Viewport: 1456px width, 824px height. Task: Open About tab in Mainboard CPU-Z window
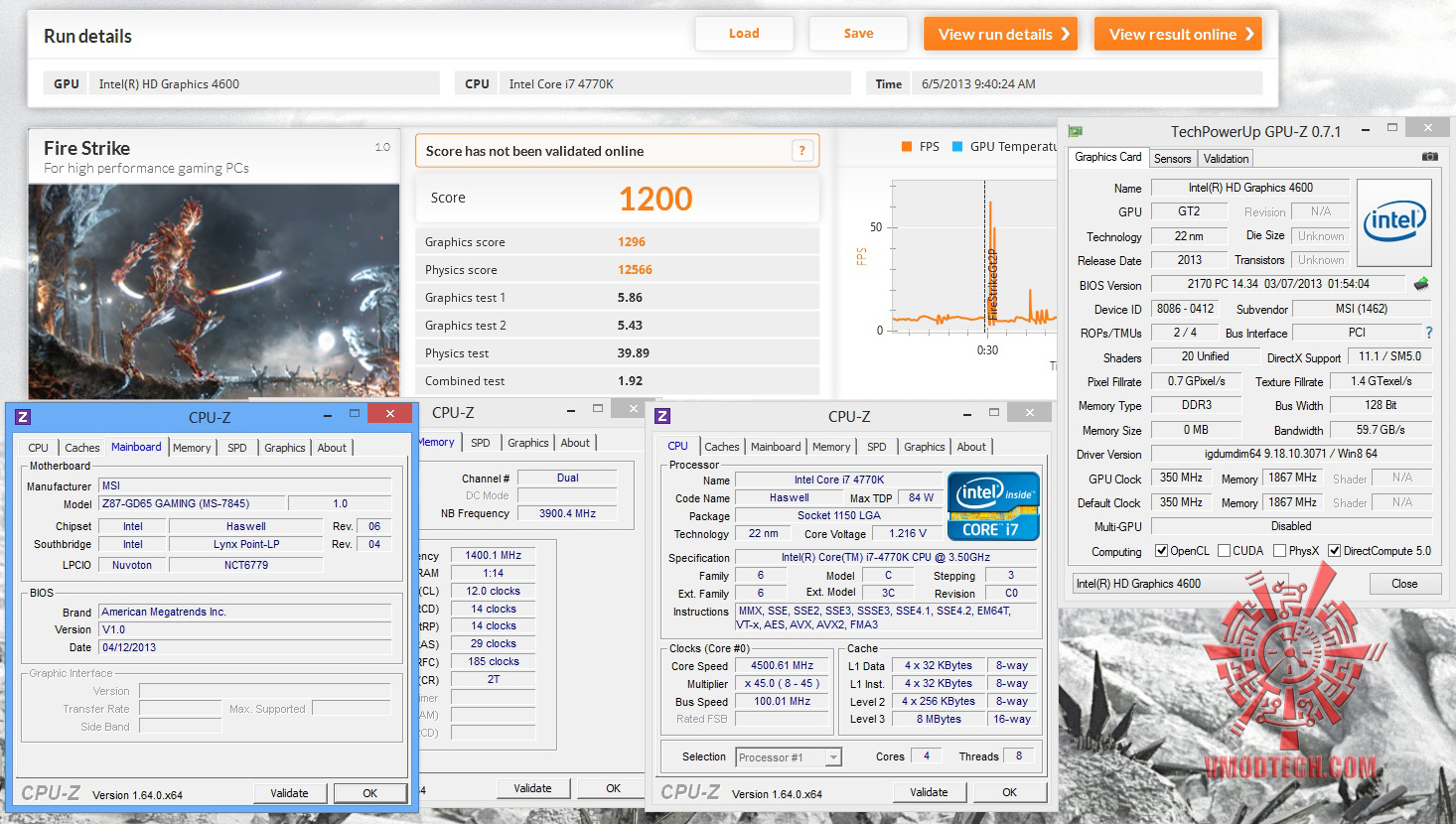click(332, 448)
